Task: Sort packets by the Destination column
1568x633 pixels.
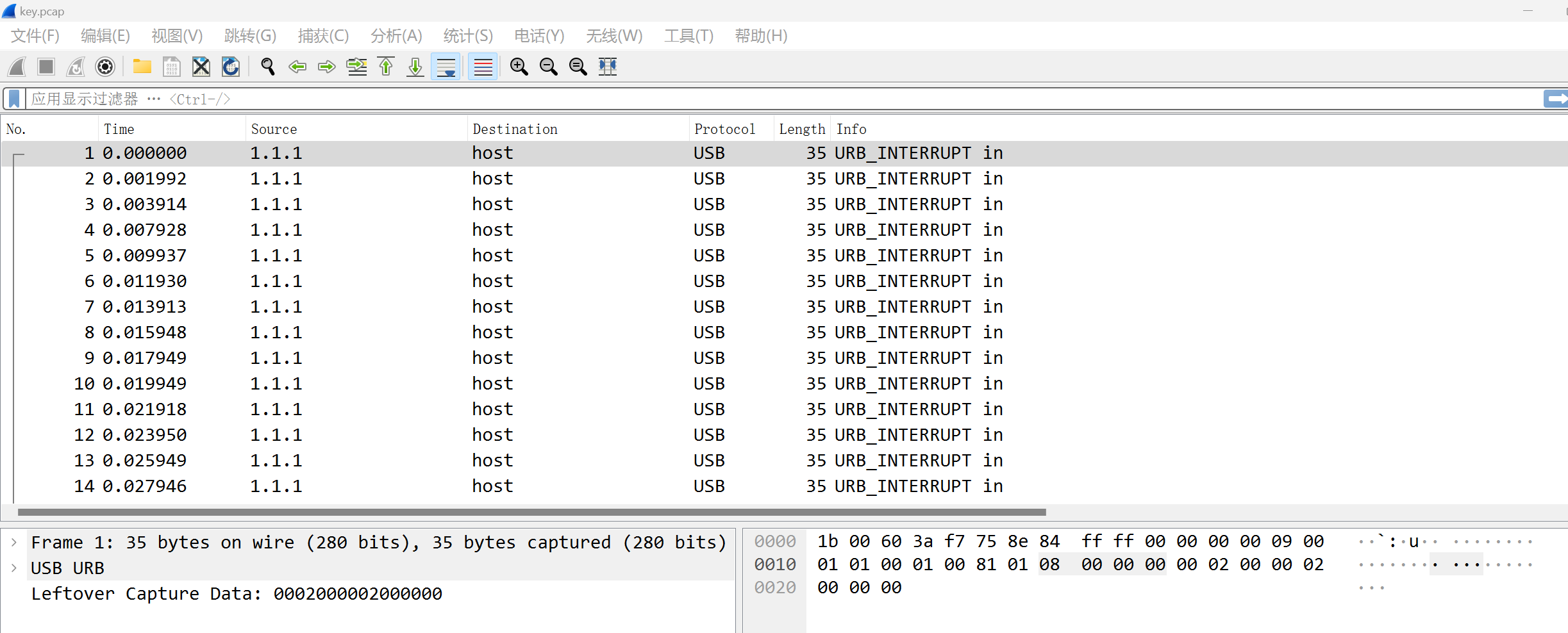Action: [579, 129]
